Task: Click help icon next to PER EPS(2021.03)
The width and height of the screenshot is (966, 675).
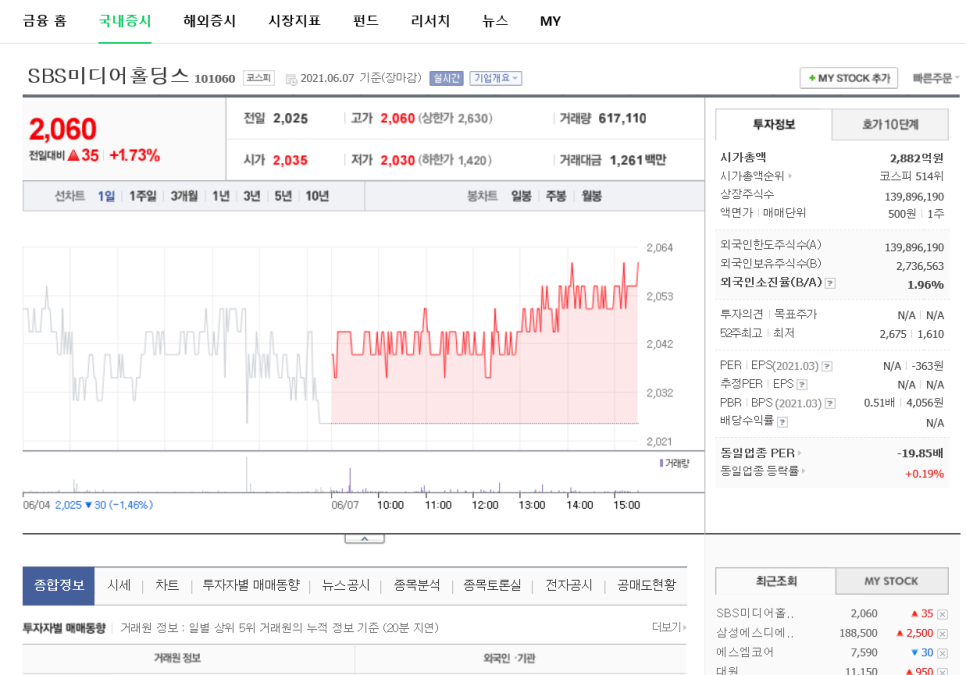Action: point(827,366)
